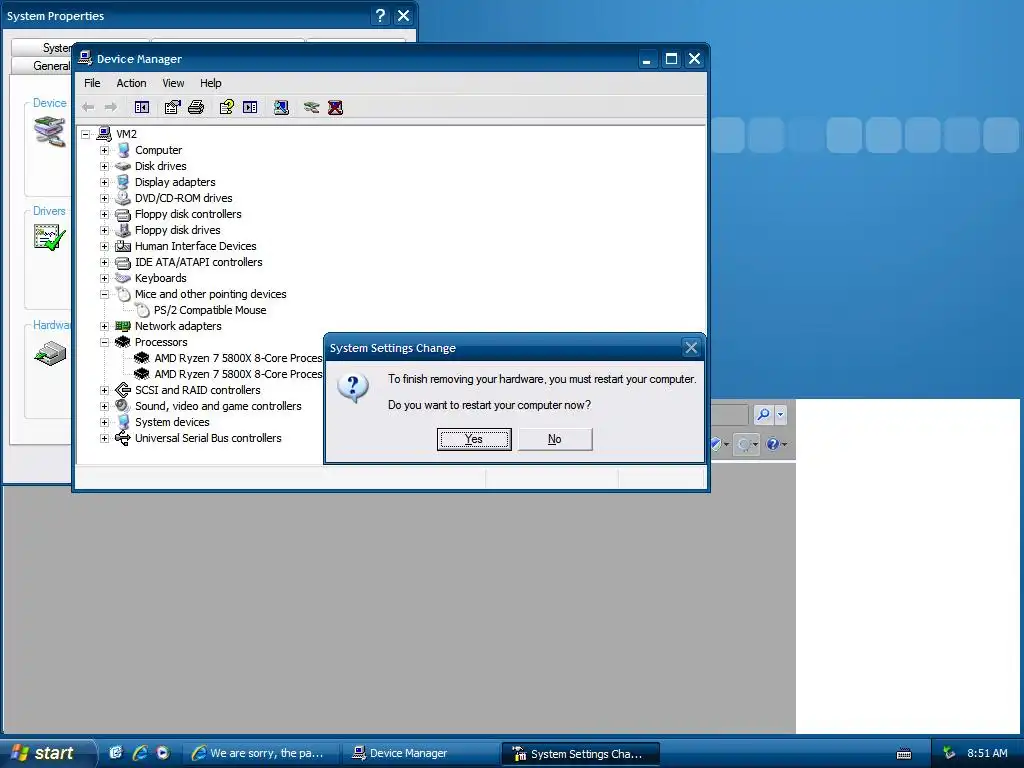Screen dimensions: 1024x768
Task: Select the IDE ATA/ATAPI controllers label
Action: point(199,262)
